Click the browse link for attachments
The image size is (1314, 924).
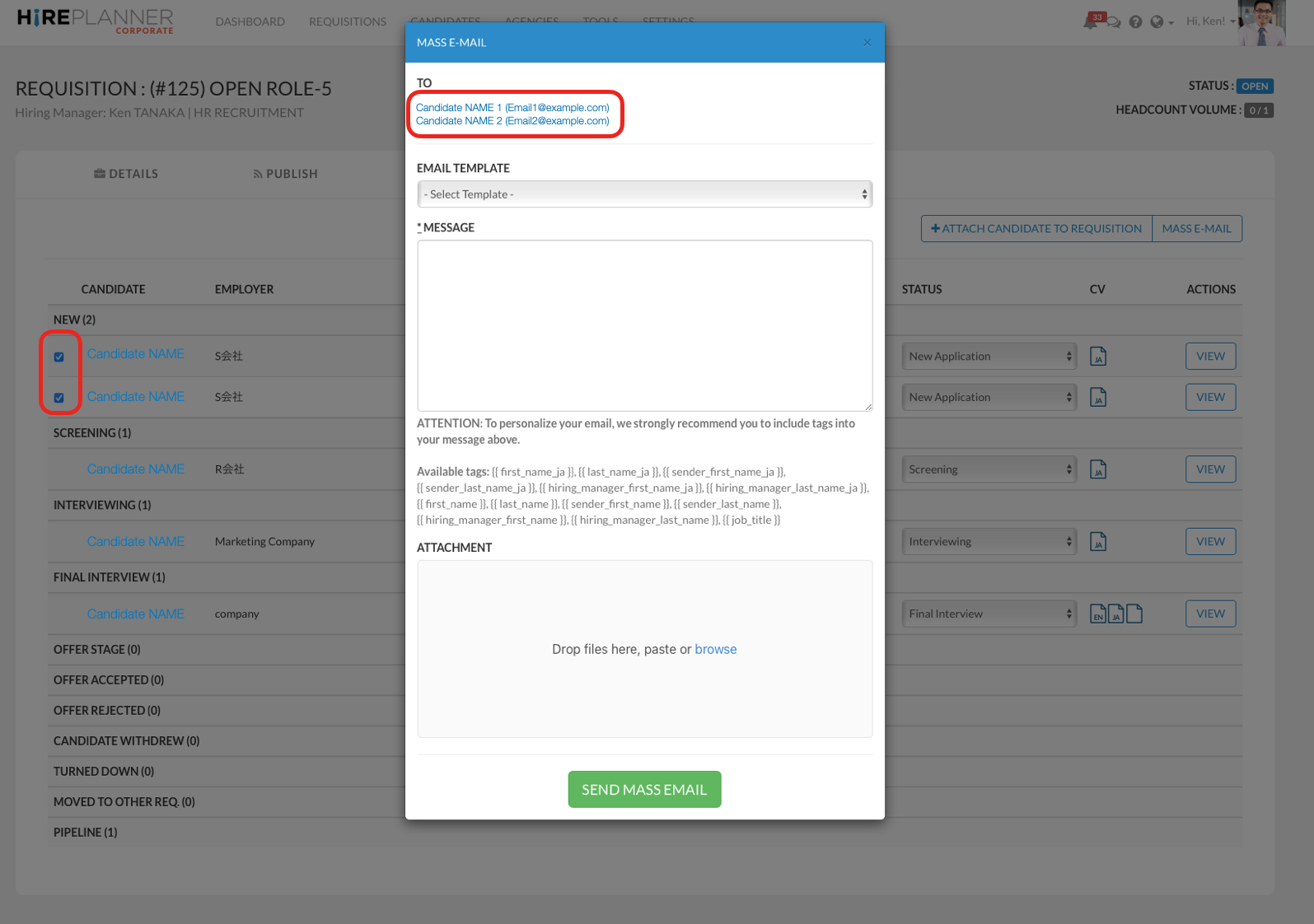point(716,649)
